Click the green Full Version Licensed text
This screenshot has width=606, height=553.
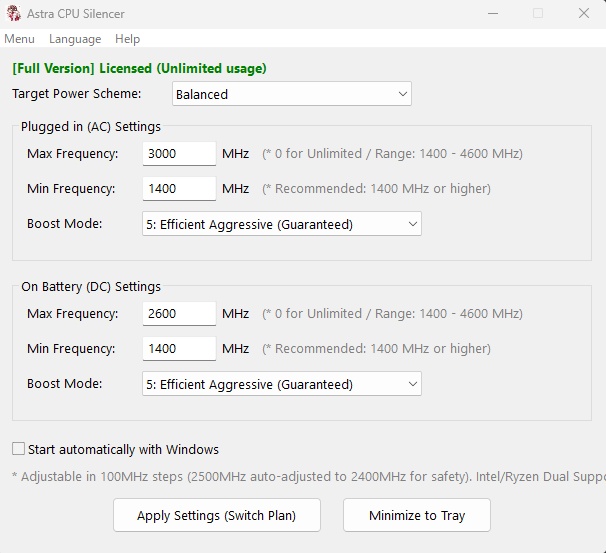click(x=139, y=69)
